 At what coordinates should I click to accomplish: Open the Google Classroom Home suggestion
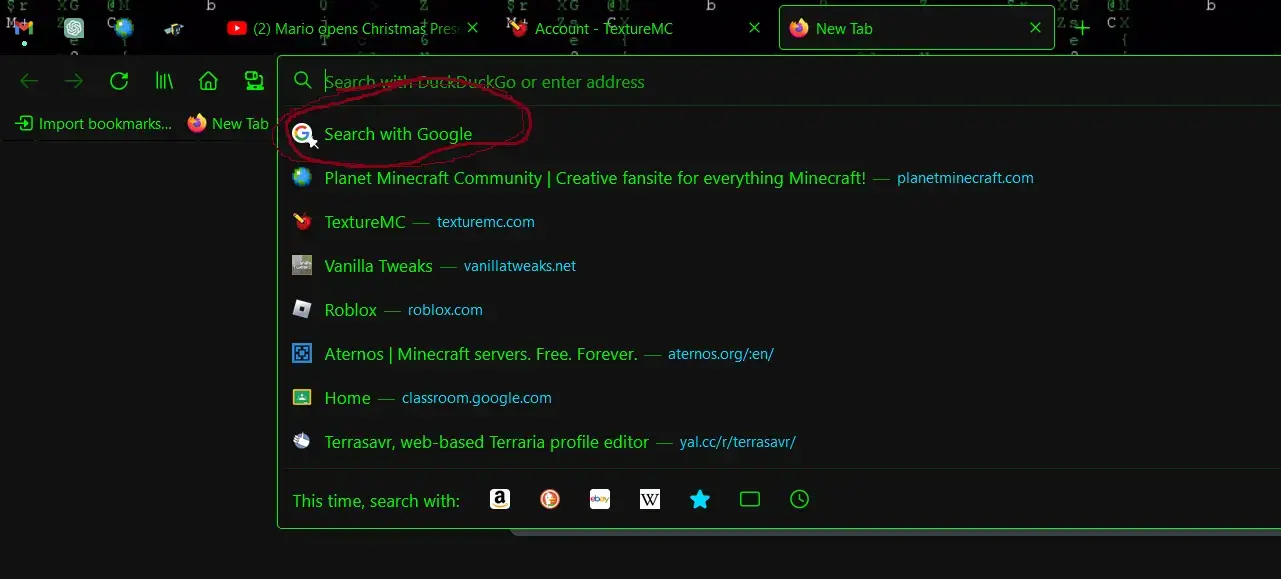tap(780, 398)
